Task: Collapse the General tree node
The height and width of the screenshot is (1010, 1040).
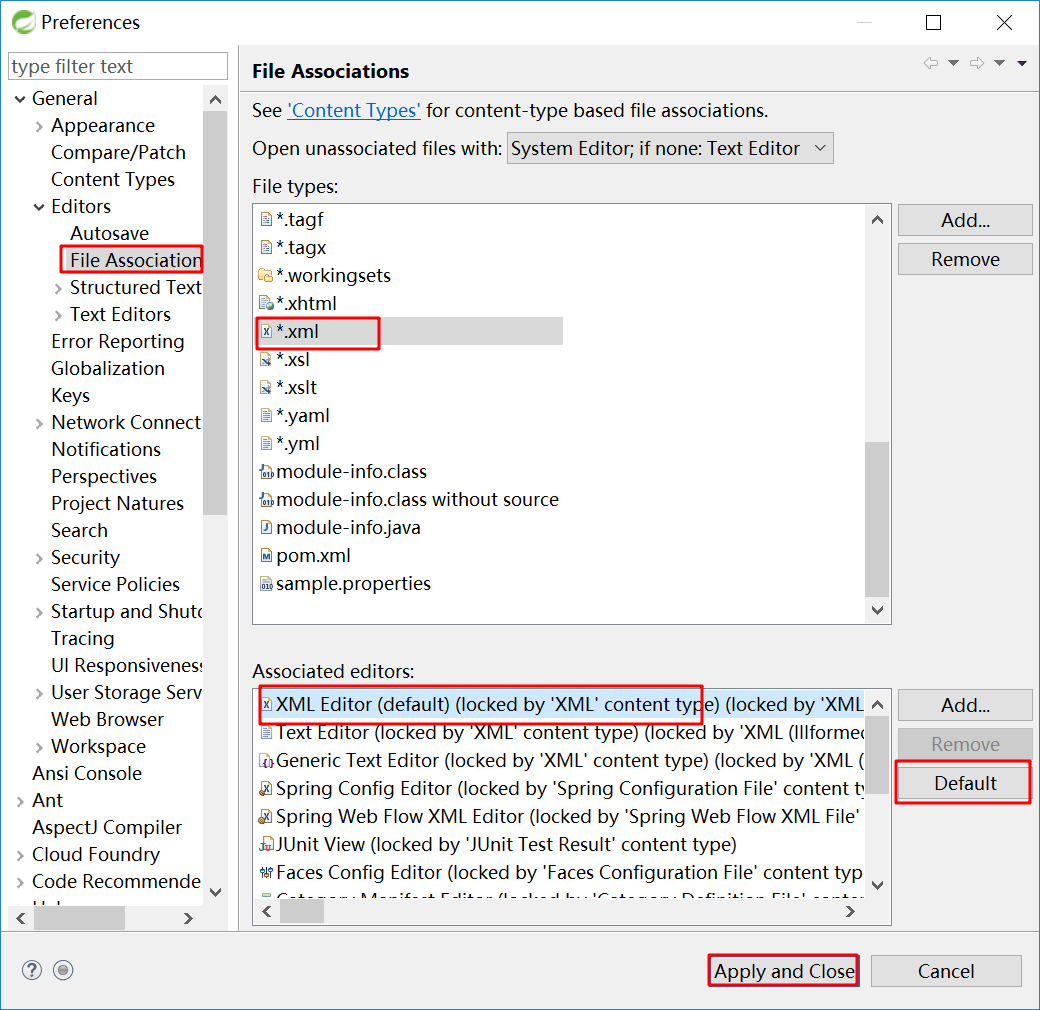Action: coord(20,99)
